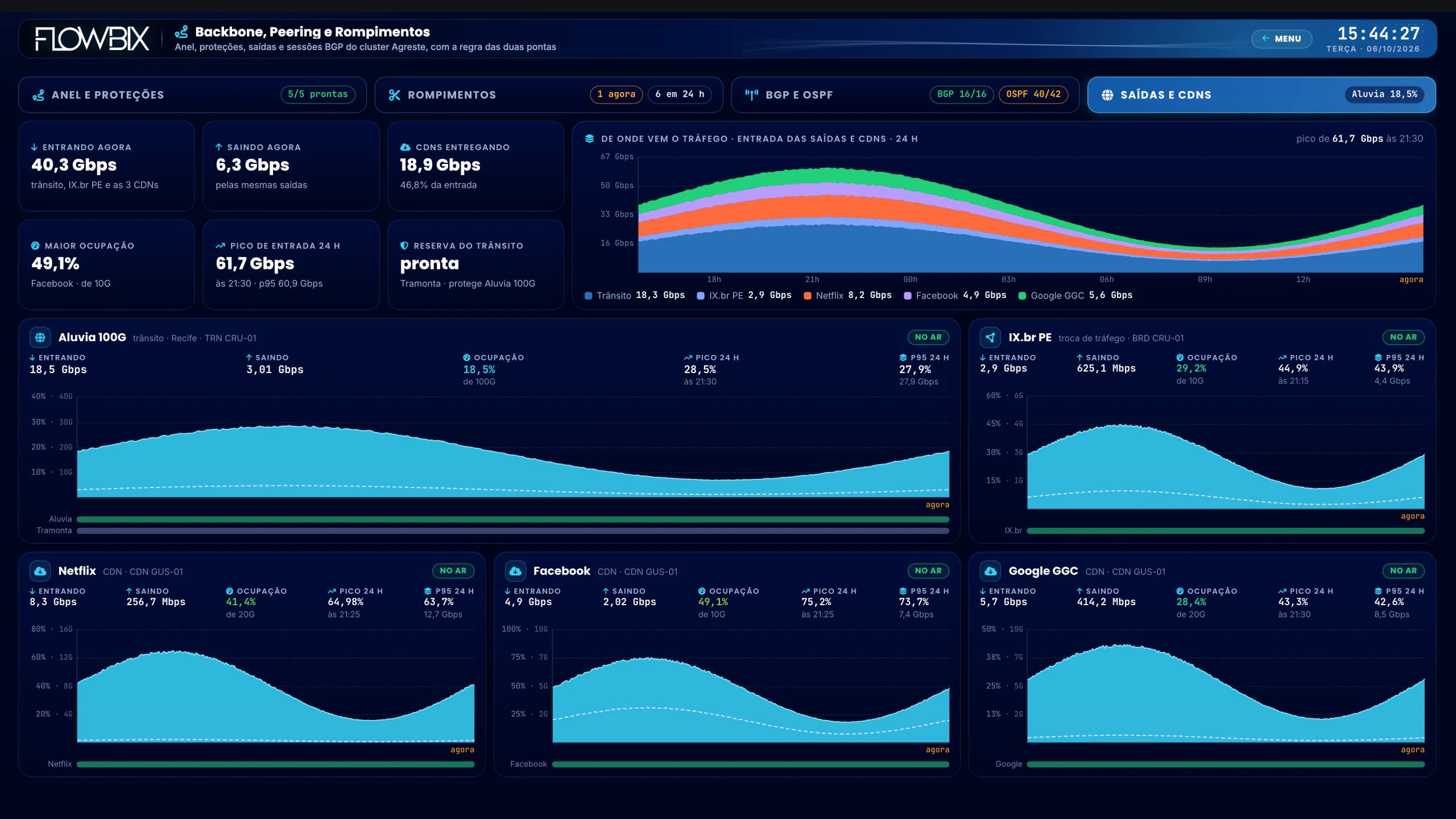Click the Facebook cloud icon
Screen dimensions: 1456x819
(x=515, y=571)
